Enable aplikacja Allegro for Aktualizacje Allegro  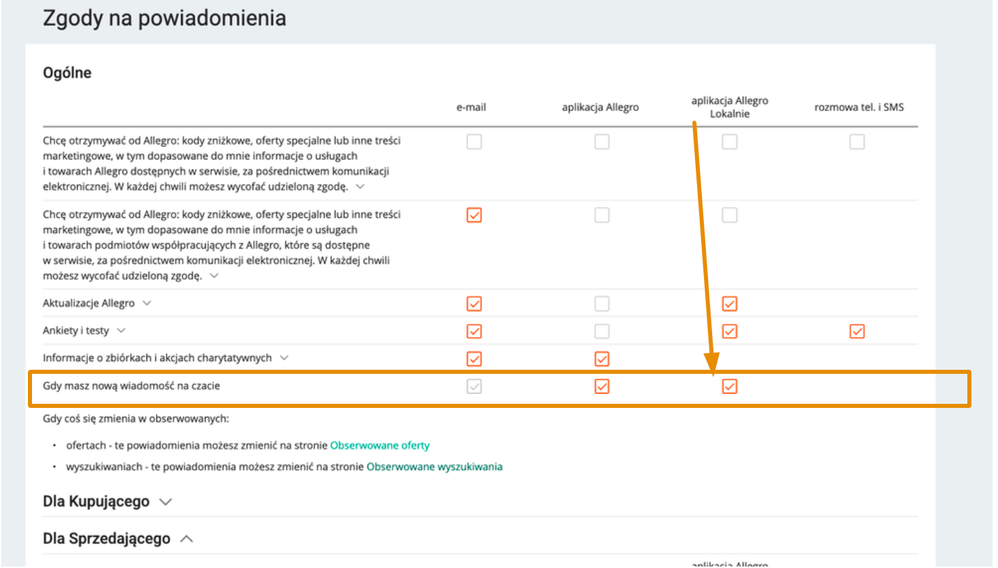[x=601, y=304]
